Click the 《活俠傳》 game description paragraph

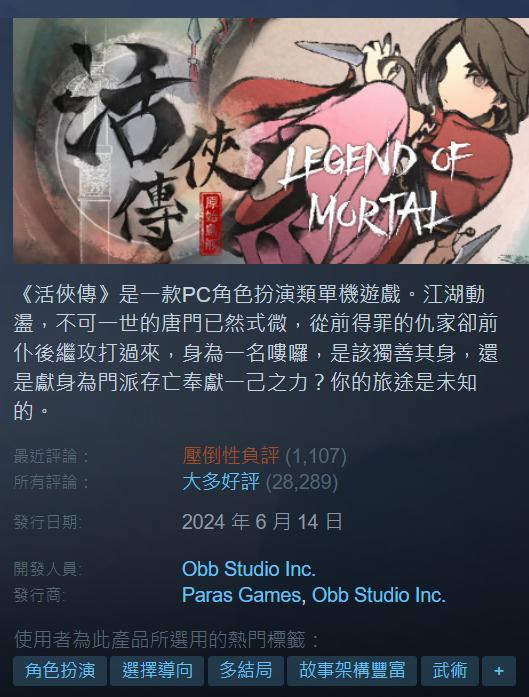pos(256,353)
